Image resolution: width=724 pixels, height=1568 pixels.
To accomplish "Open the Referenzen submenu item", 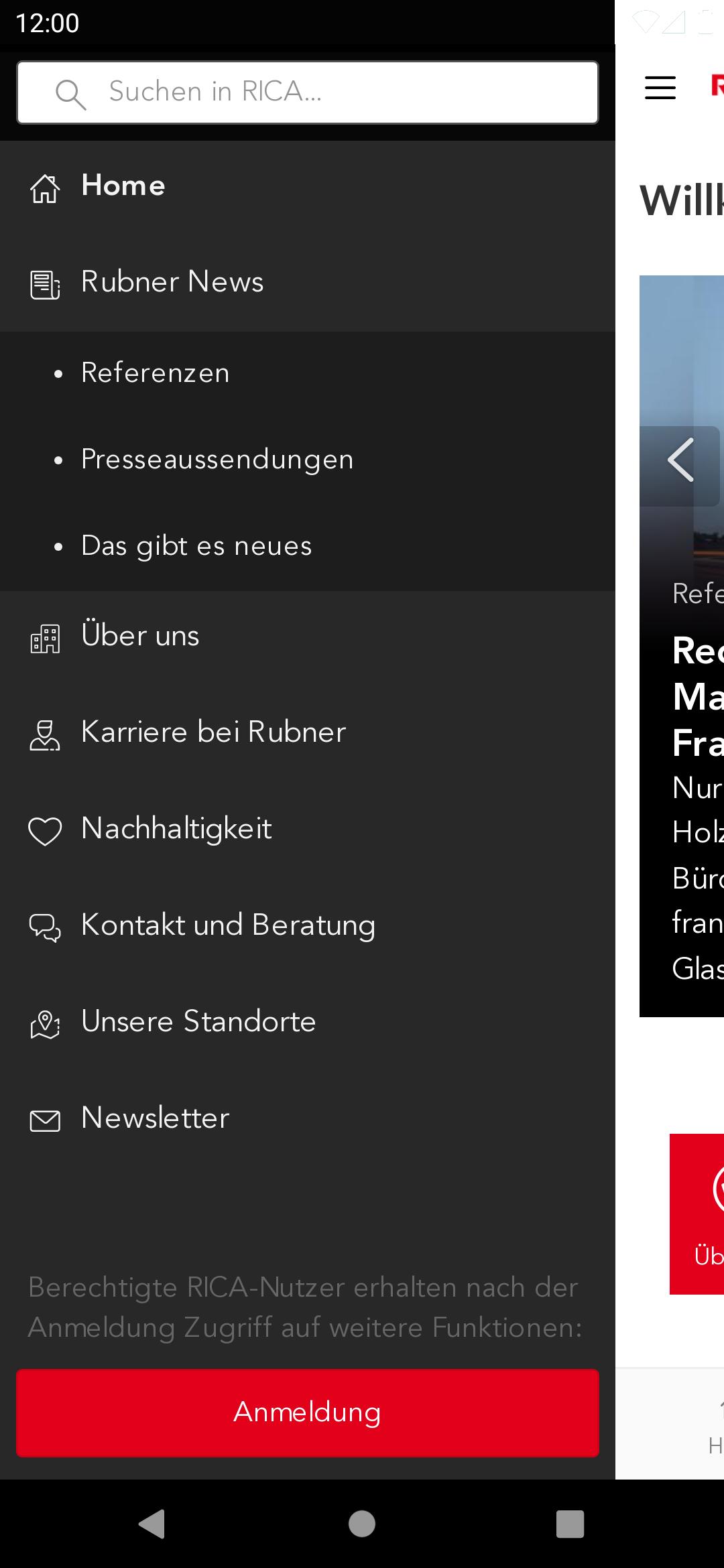I will (x=156, y=373).
